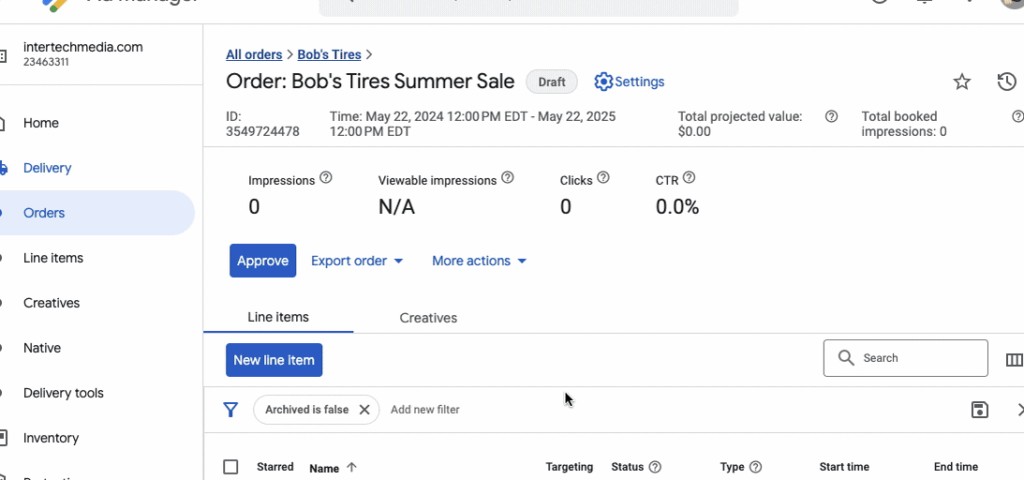Image resolution: width=1024 pixels, height=480 pixels.
Task: Show help icon next to Status column
Action: (655, 467)
